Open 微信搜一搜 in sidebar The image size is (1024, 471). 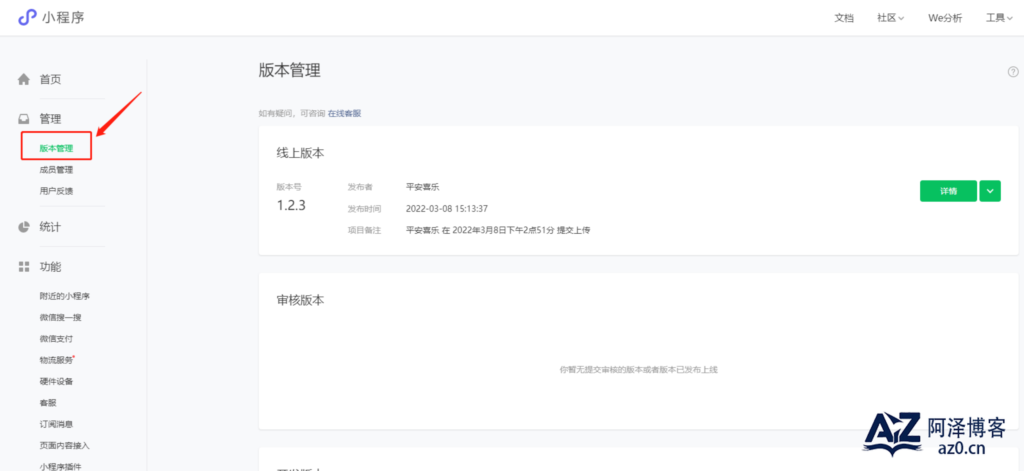[61, 317]
